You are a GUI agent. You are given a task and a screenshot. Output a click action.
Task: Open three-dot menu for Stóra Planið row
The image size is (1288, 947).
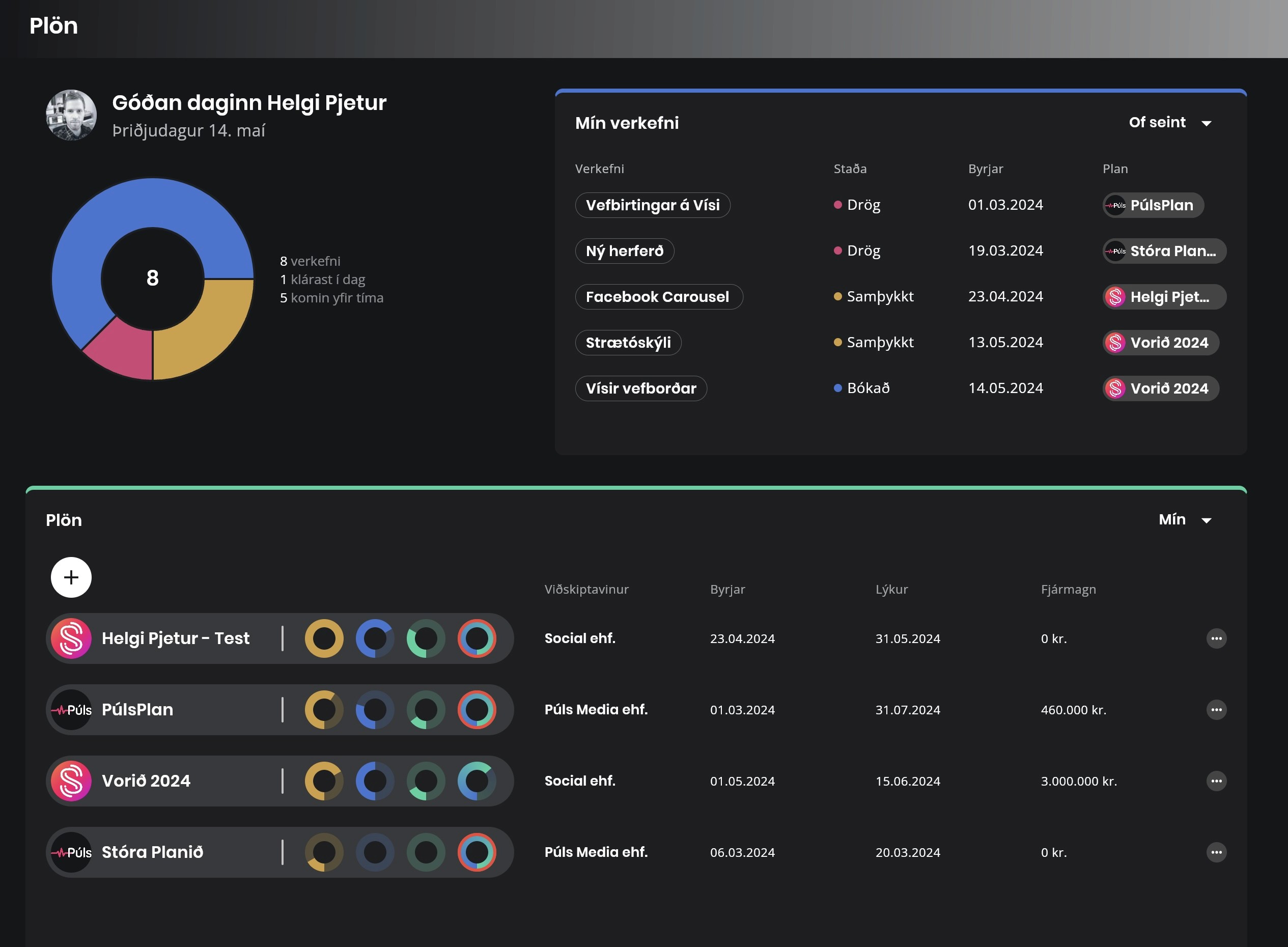1216,852
